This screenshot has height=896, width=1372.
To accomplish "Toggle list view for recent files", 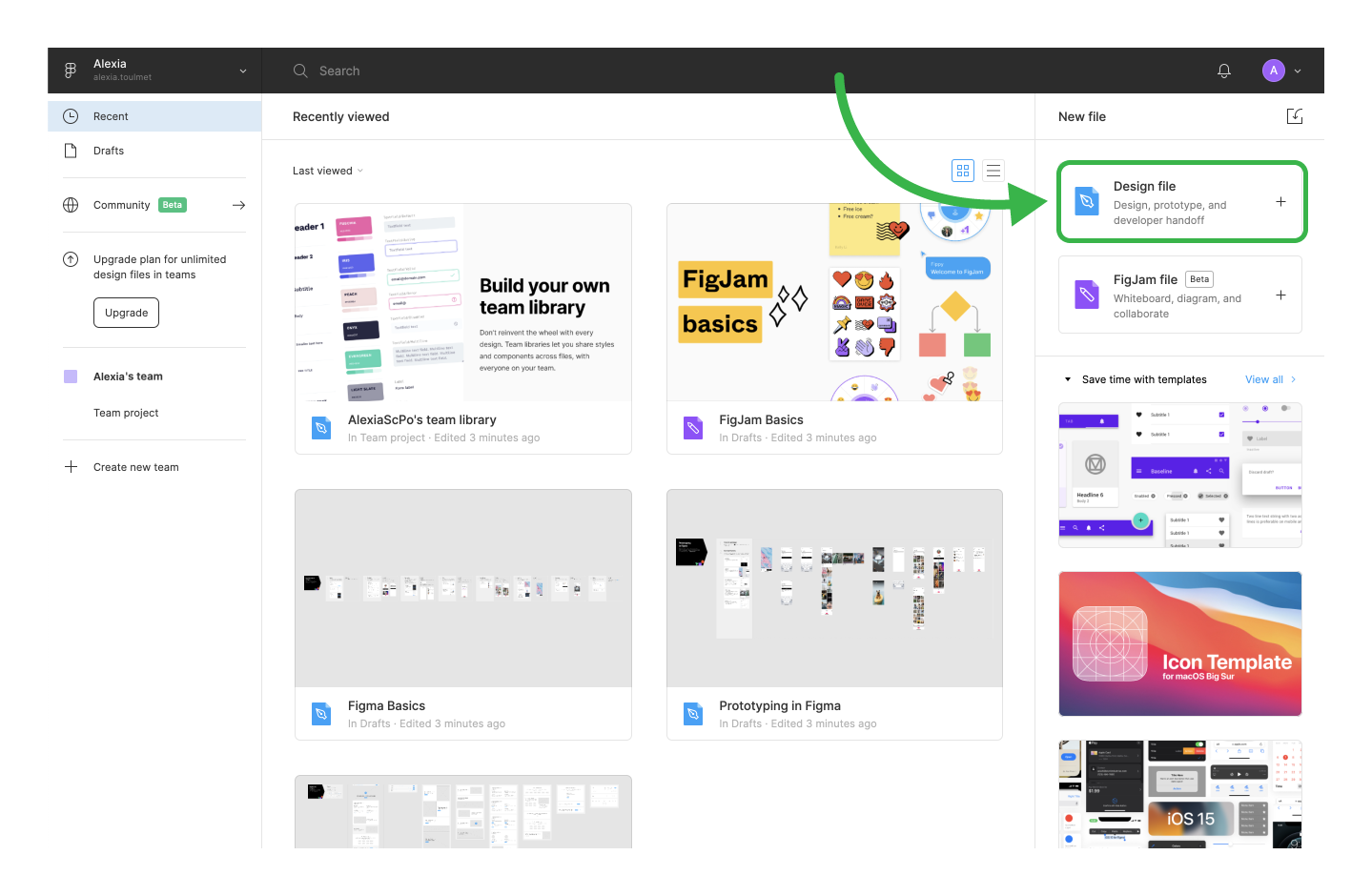I will pos(993,170).
